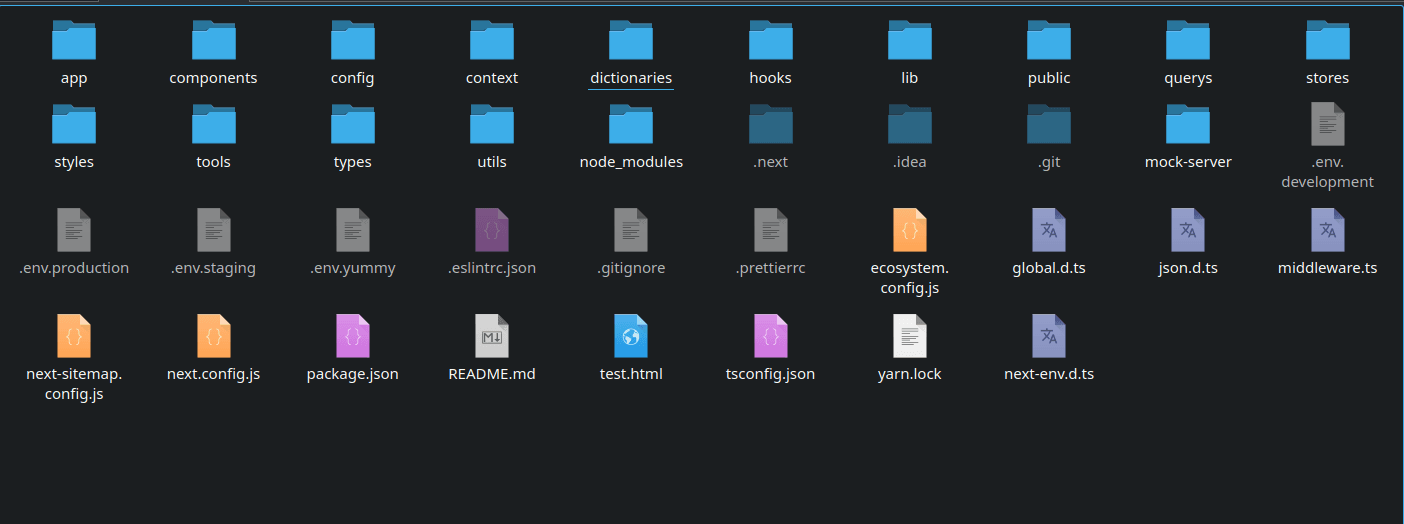
Task: Click the mock-server folder
Action: 1188,125
